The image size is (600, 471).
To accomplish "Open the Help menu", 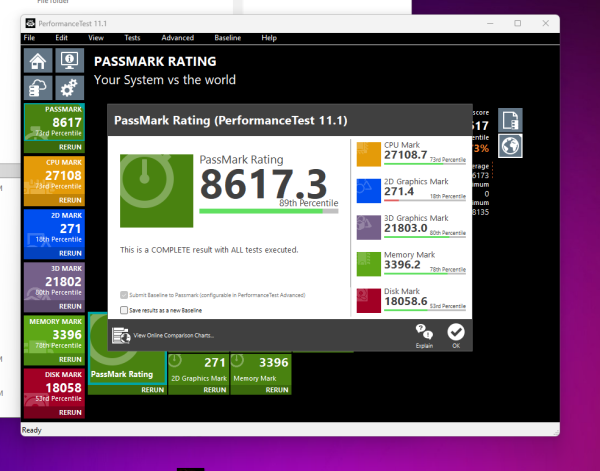I will 269,38.
